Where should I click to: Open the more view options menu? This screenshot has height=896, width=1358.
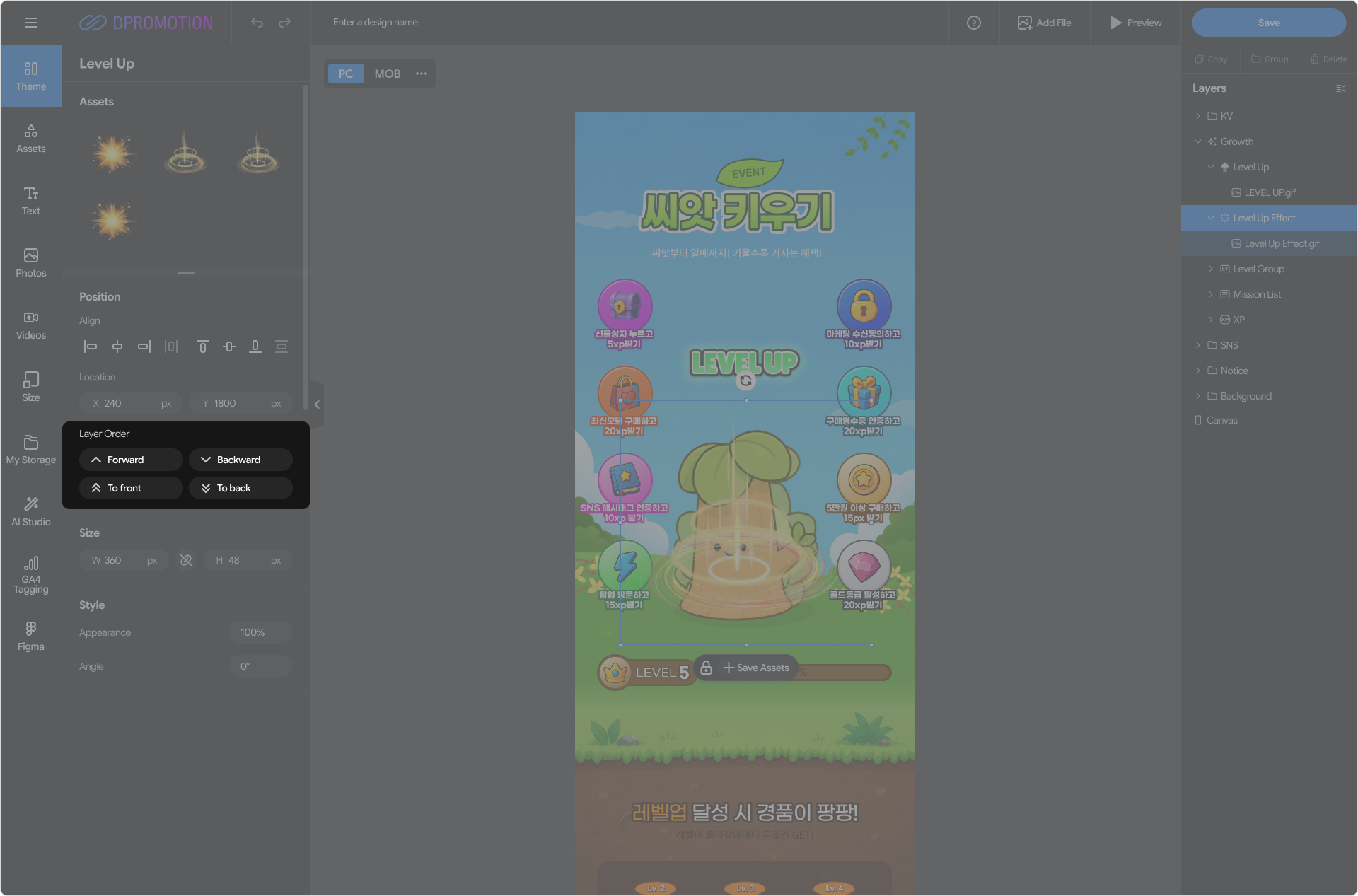click(x=422, y=74)
